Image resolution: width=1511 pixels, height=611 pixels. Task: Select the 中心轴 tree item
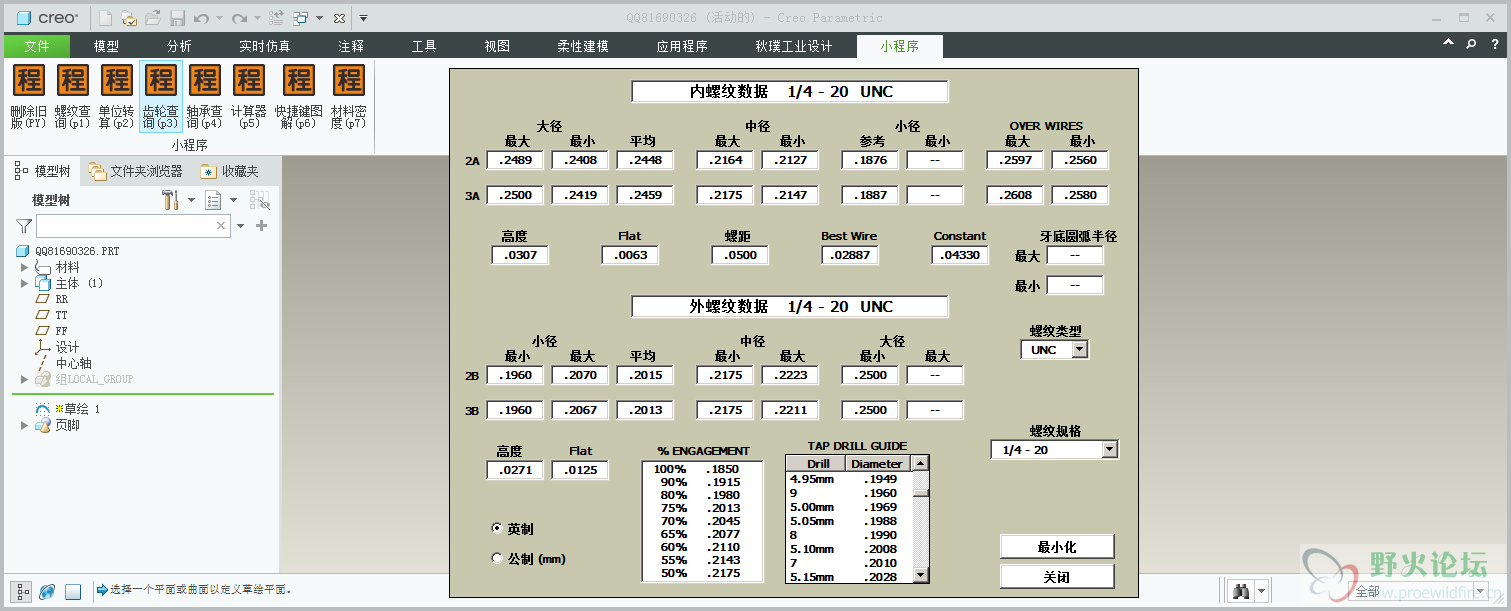(x=64, y=363)
